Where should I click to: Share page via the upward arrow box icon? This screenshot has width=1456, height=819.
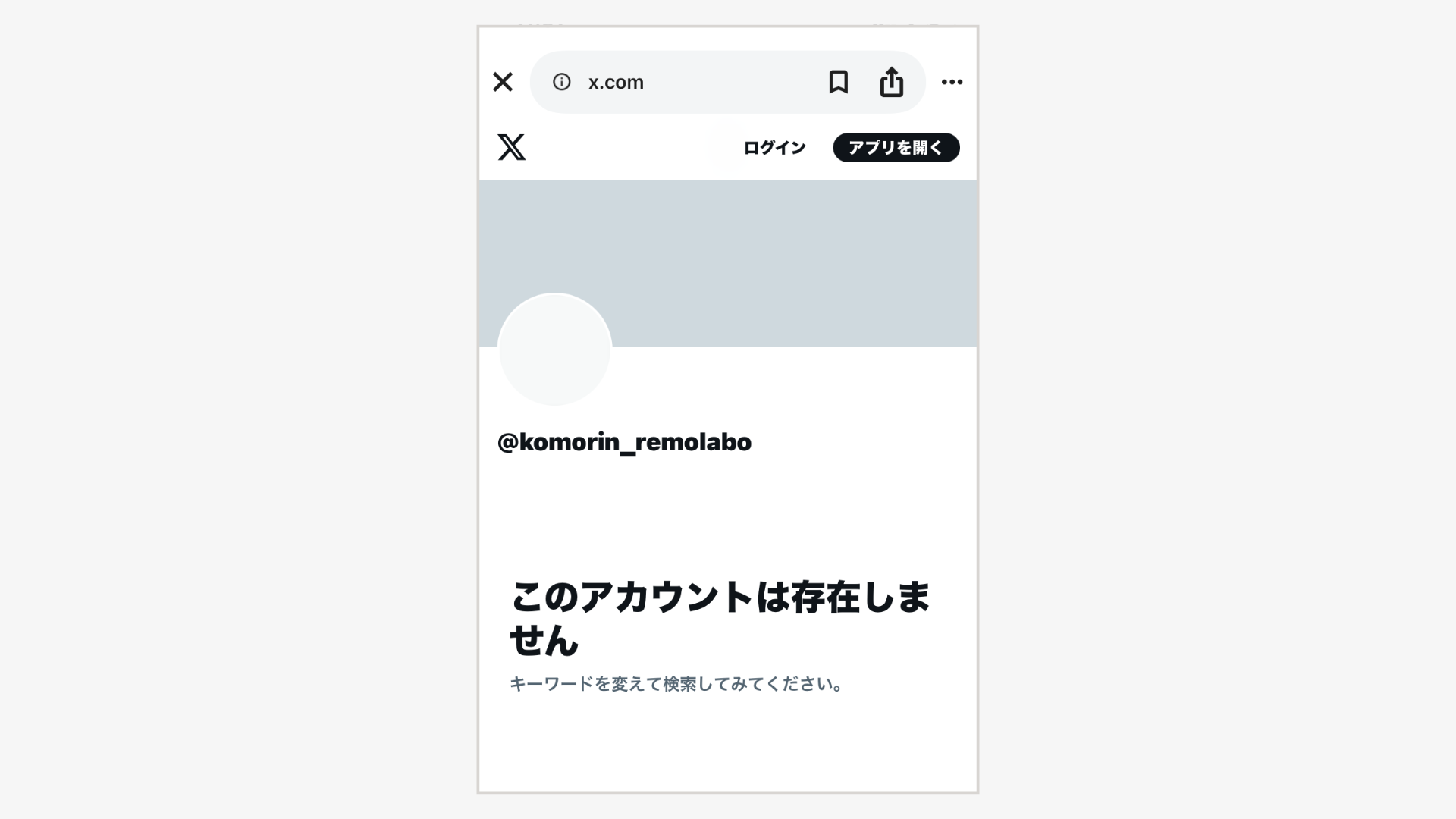892,82
